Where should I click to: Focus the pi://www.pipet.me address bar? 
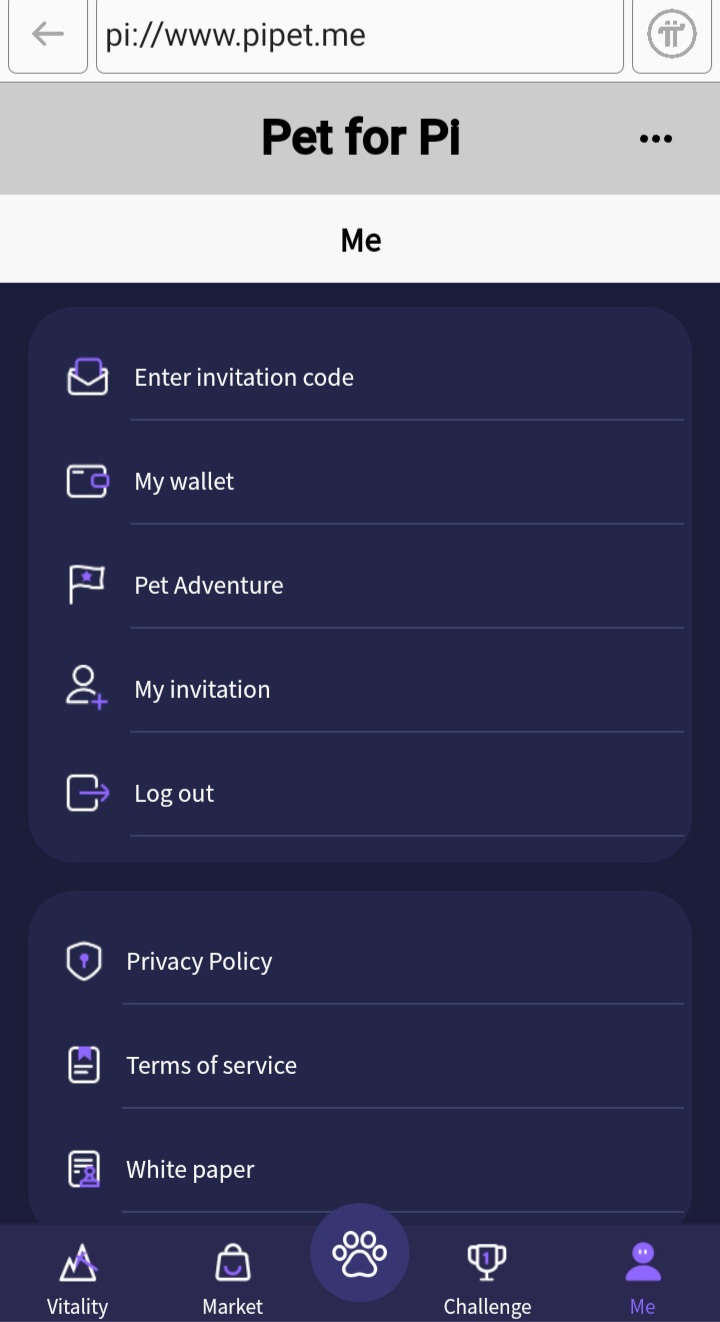[359, 36]
